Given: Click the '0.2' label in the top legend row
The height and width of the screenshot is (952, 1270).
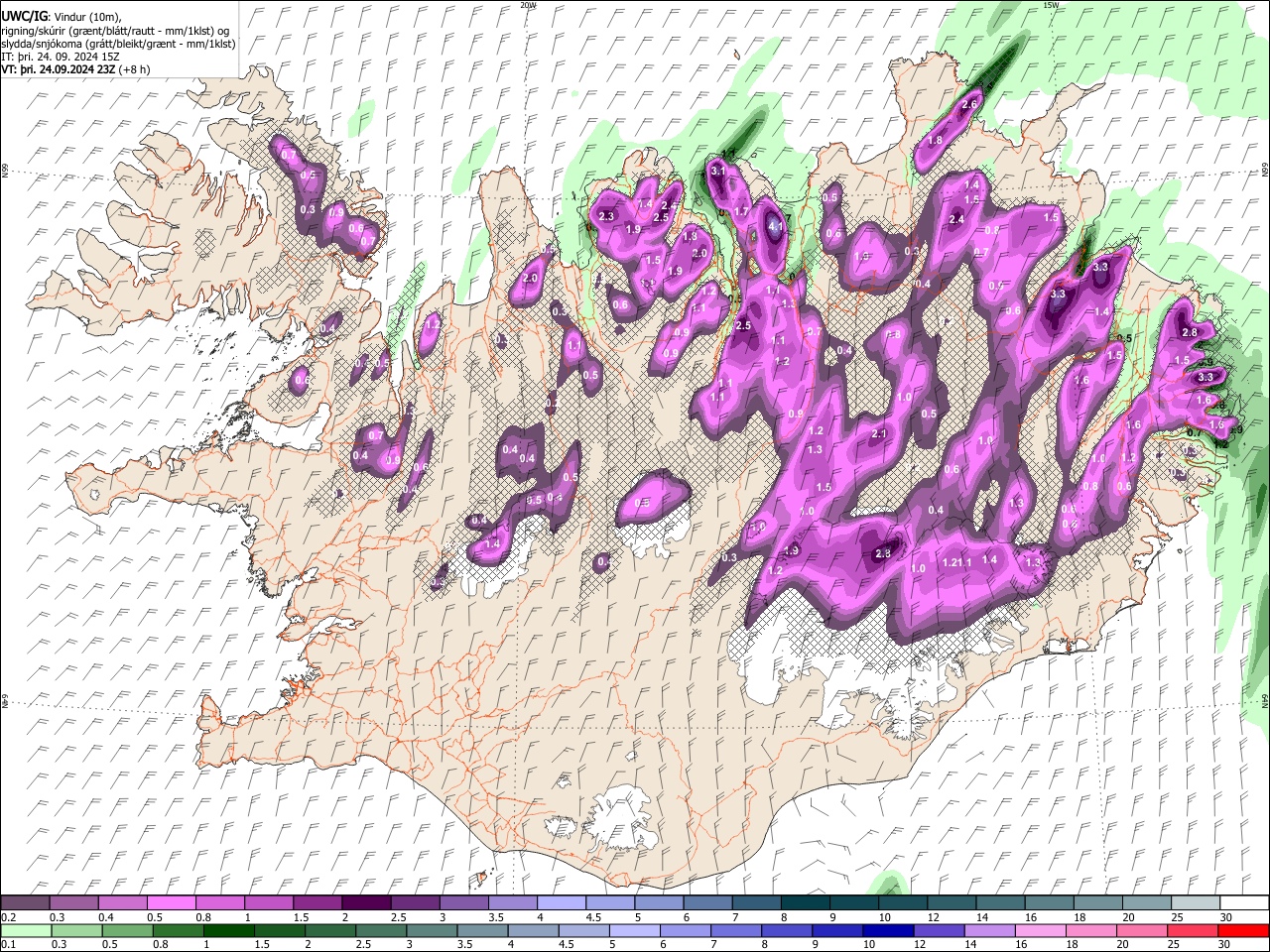Looking at the screenshot, I should coord(9,917).
